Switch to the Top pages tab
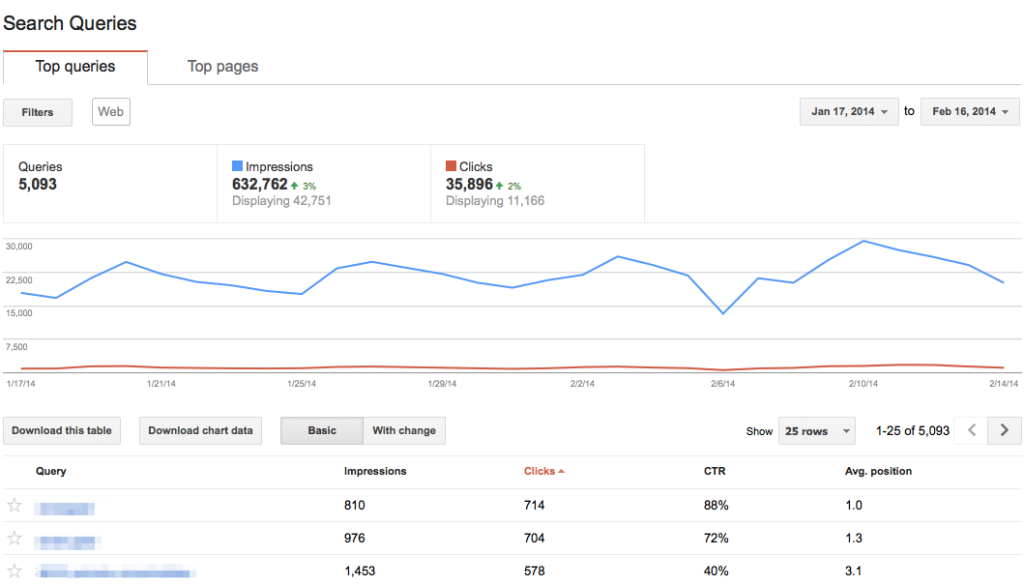The height and width of the screenshot is (584, 1024). point(223,67)
